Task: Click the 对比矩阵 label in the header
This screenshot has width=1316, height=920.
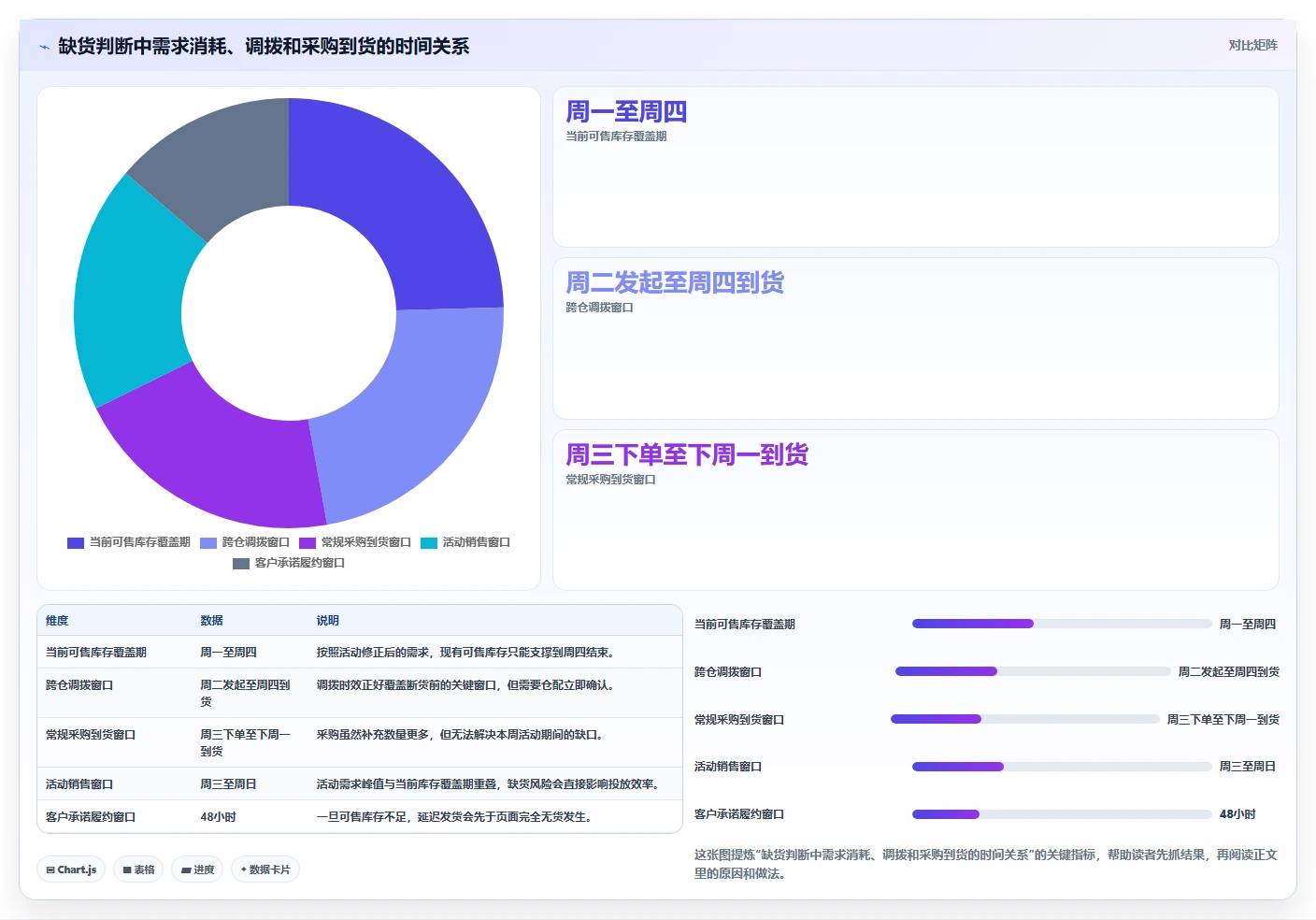Action: [1252, 45]
